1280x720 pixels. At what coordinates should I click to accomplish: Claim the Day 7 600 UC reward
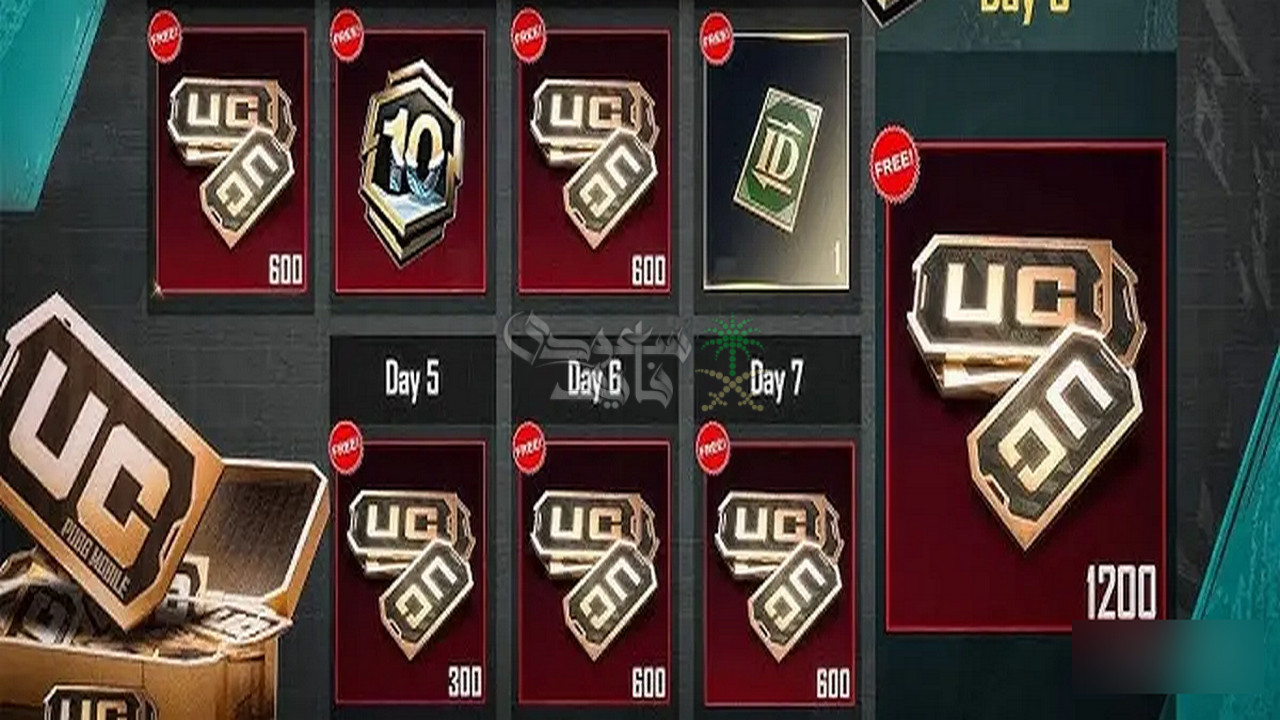(x=780, y=572)
